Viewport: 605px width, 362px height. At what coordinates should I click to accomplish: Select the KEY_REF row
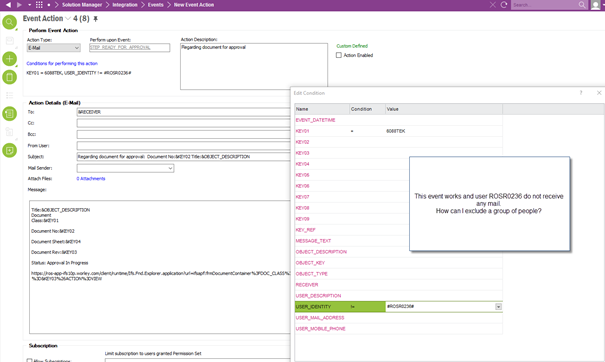pyautogui.click(x=352, y=230)
